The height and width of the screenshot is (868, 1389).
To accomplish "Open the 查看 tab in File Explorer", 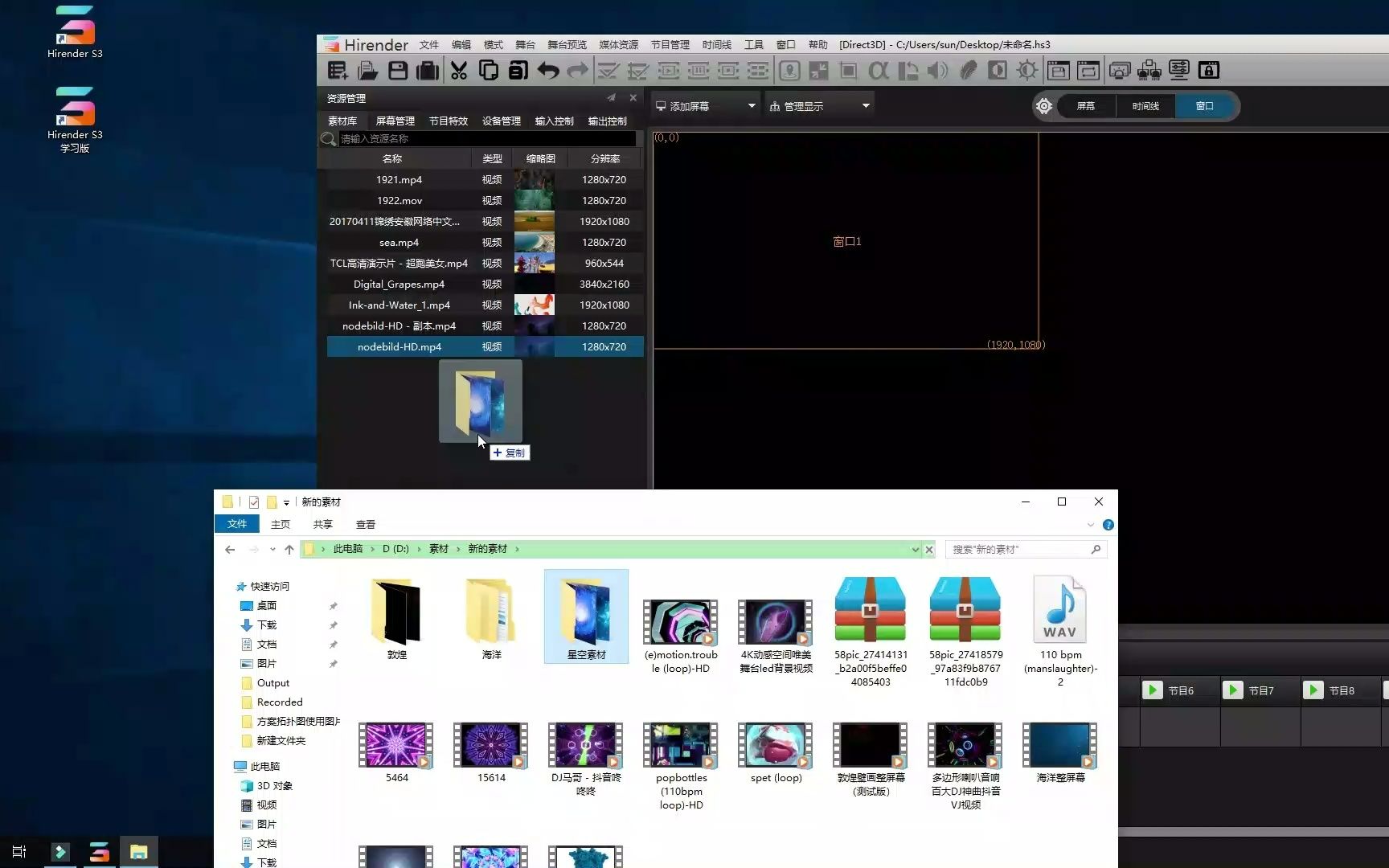I will pyautogui.click(x=366, y=525).
